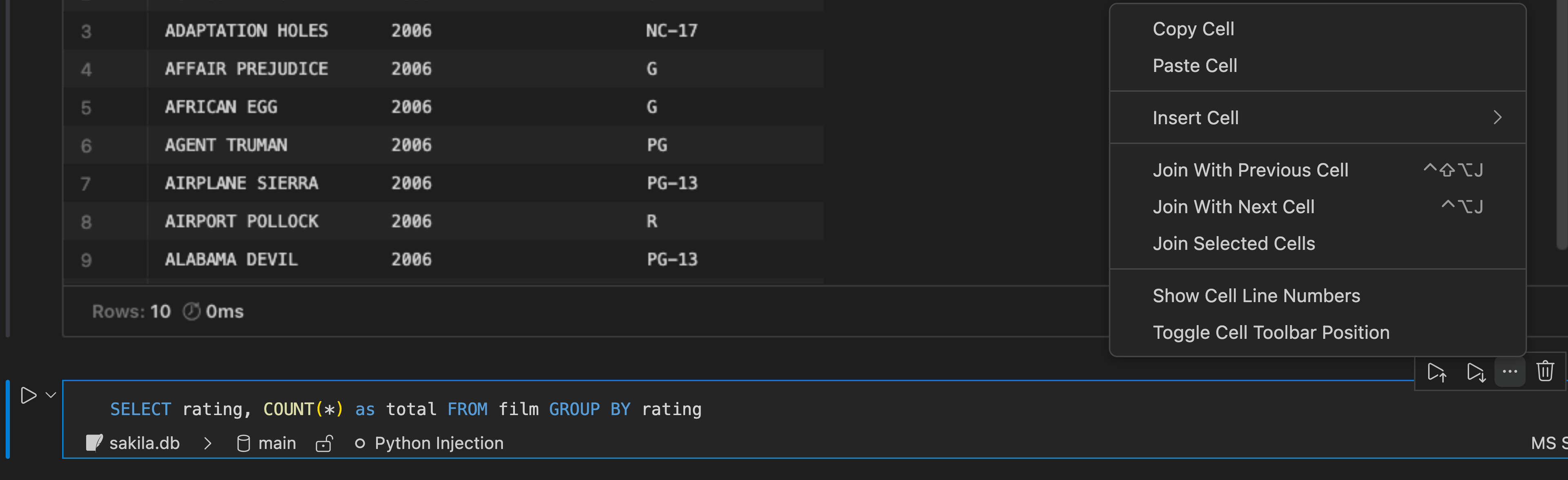The height and width of the screenshot is (480, 1568).
Task: Toggle Show Cell Line Numbers
Action: 1256,296
